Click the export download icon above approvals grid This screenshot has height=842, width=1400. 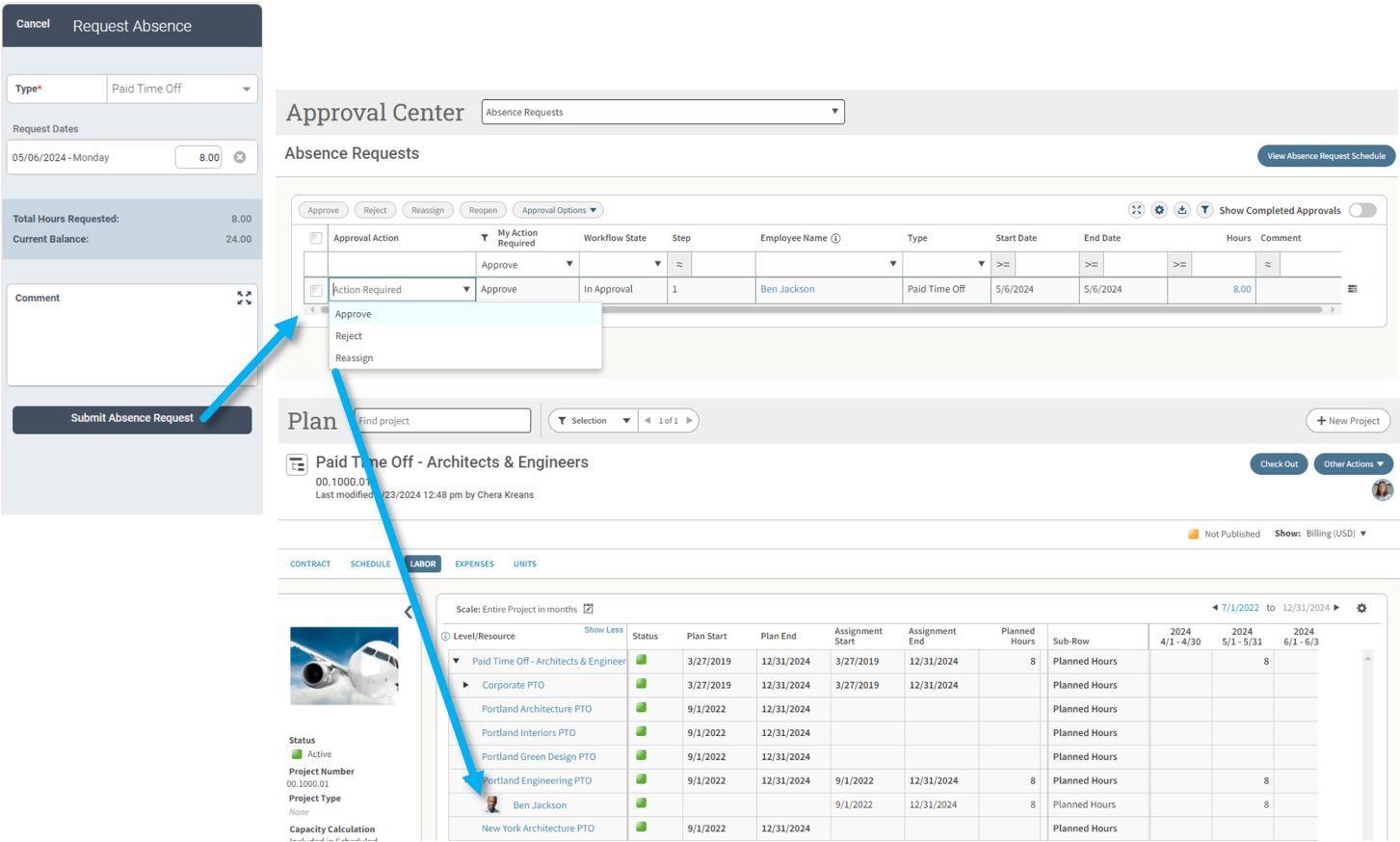point(1182,210)
